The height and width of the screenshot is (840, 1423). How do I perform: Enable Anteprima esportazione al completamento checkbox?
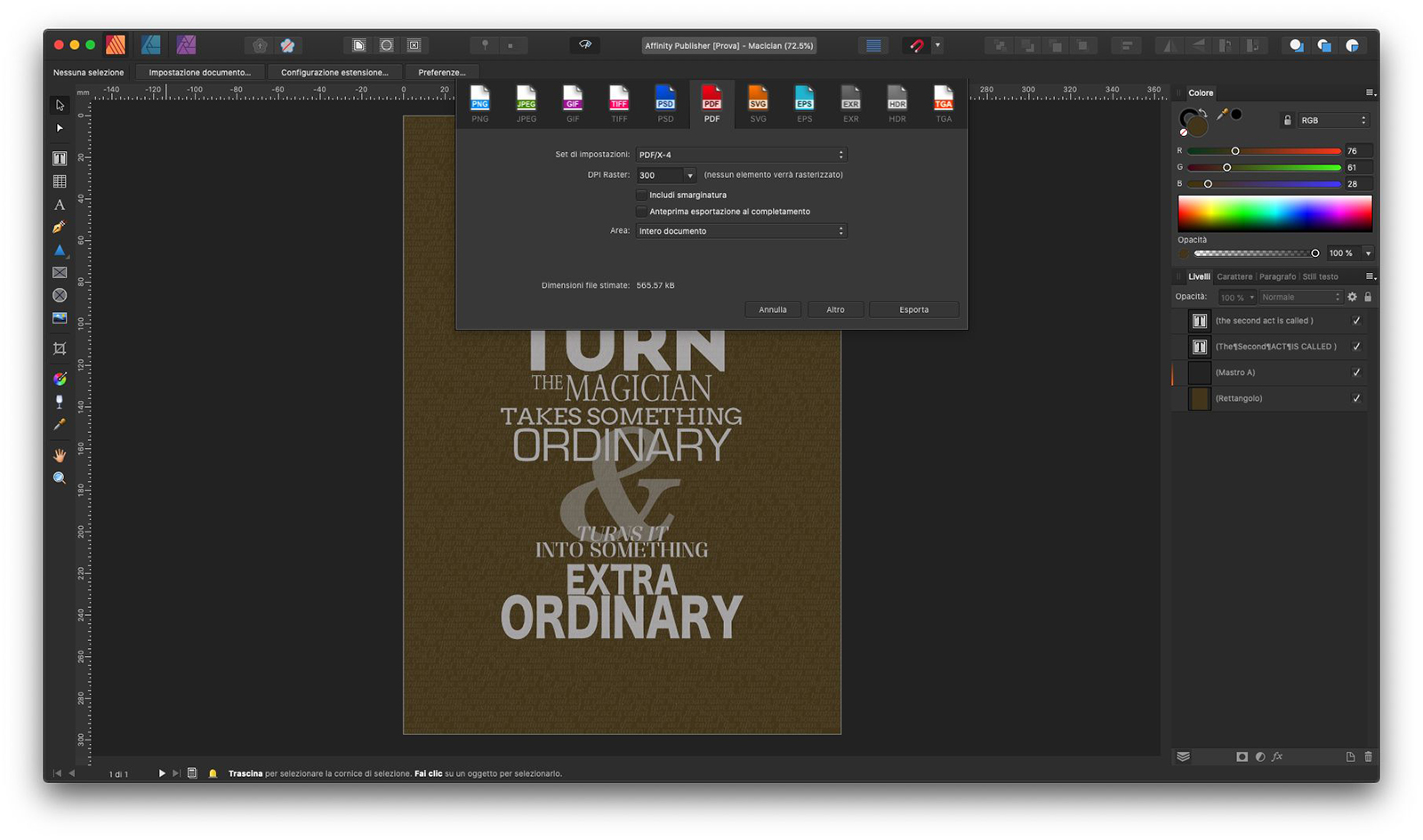coord(641,212)
